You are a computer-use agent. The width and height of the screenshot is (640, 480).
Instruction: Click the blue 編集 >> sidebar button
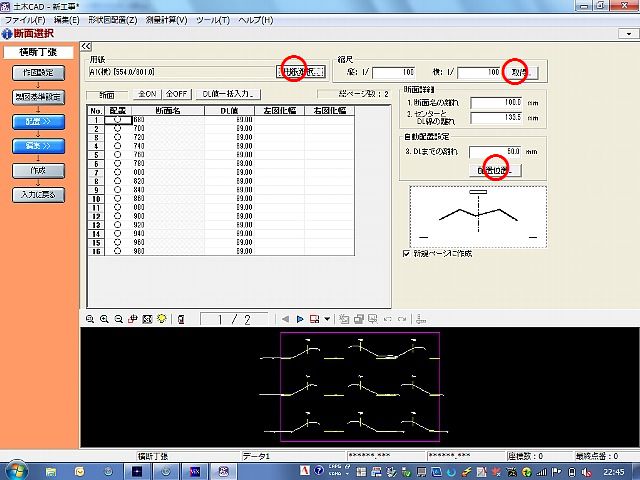coord(38,146)
